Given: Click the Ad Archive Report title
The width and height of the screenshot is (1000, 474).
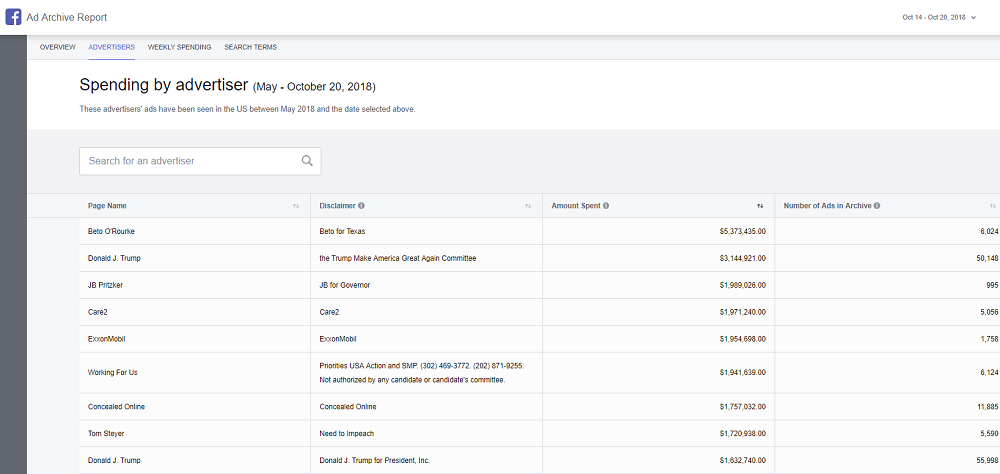Looking at the screenshot, I should (67, 17).
